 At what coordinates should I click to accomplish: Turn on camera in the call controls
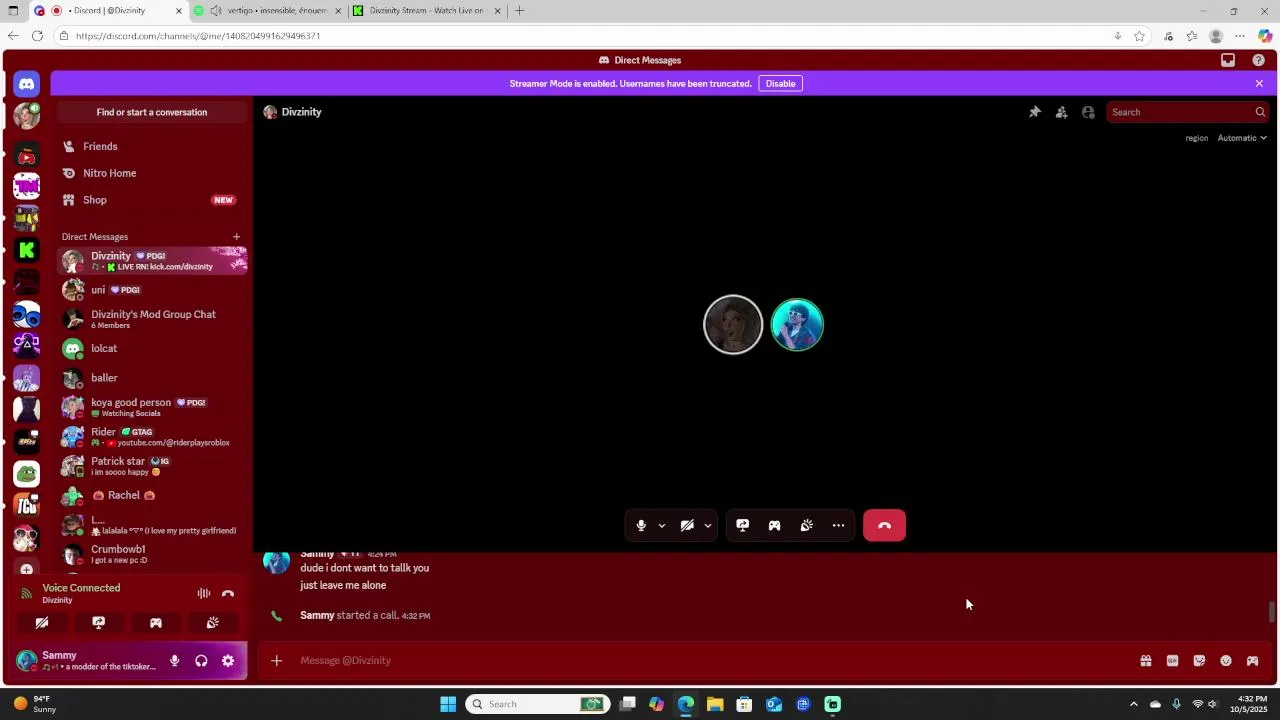tap(687, 526)
